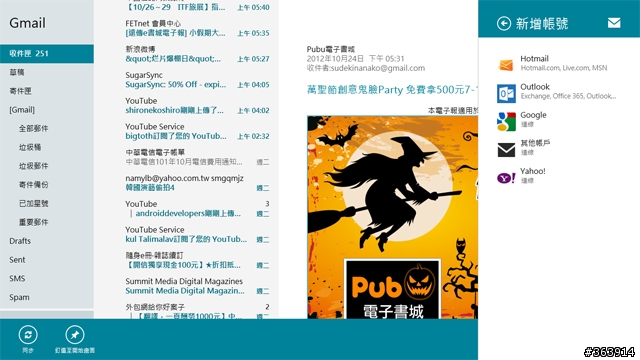Open the FETnet 會員中心 email

click(x=197, y=28)
